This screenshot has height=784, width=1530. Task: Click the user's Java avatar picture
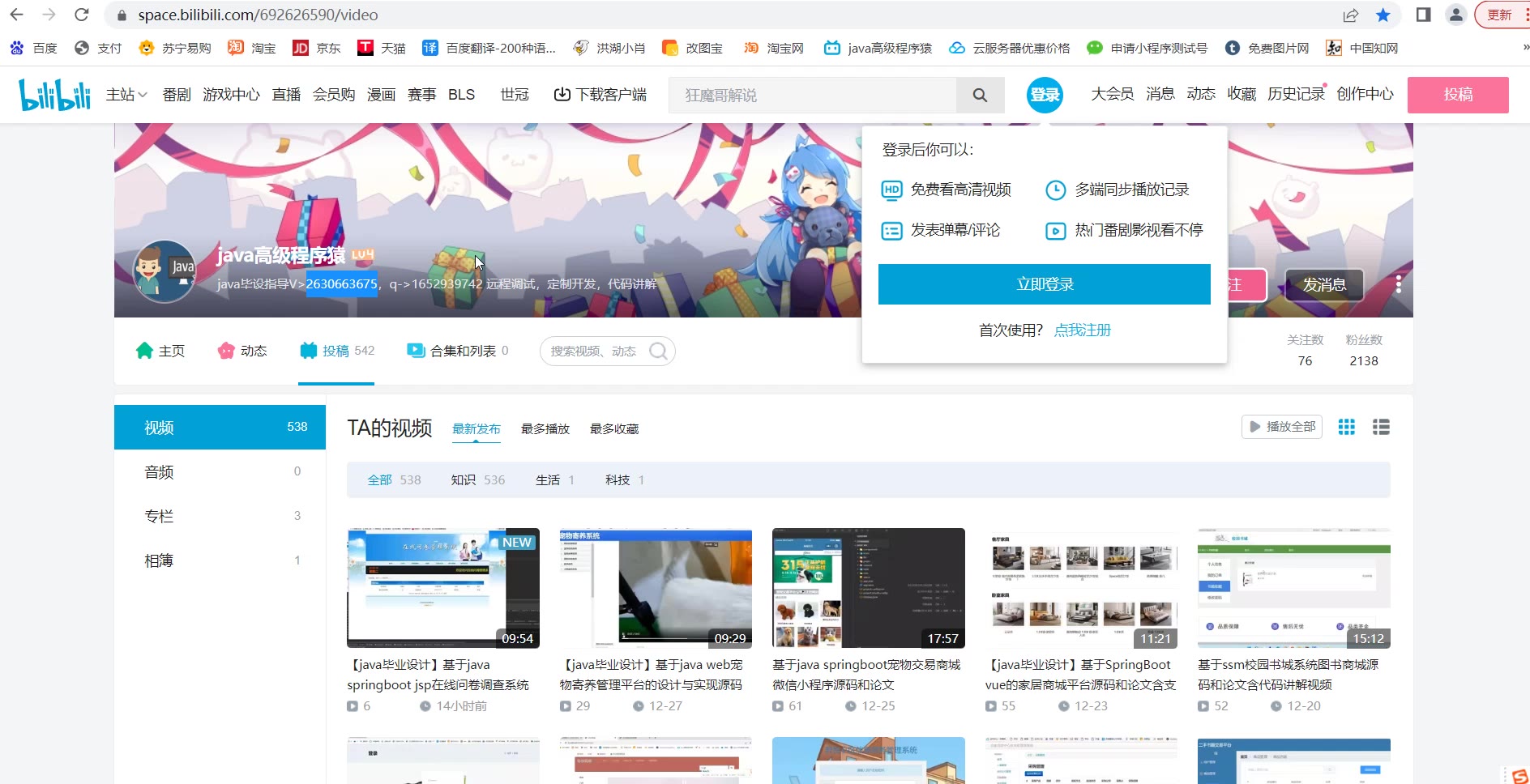pos(164,271)
